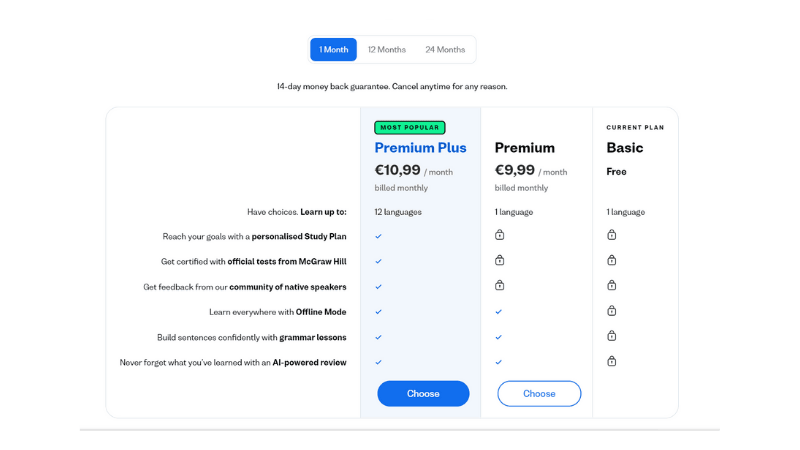Click Premium checkmark for AI-powered review
Screen dimensions: 800x450
pos(498,362)
